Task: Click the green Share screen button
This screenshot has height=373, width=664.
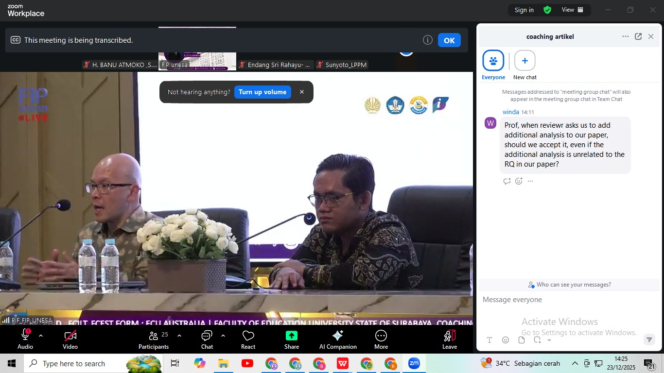Action: 291,339
